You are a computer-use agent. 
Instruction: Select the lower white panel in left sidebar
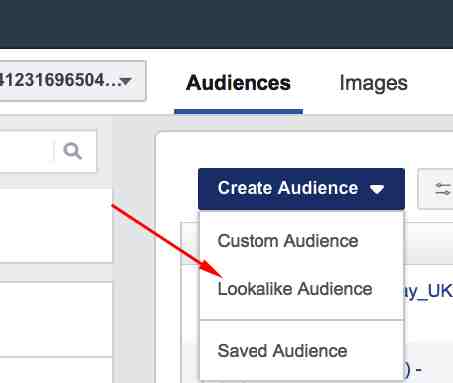(x=56, y=319)
